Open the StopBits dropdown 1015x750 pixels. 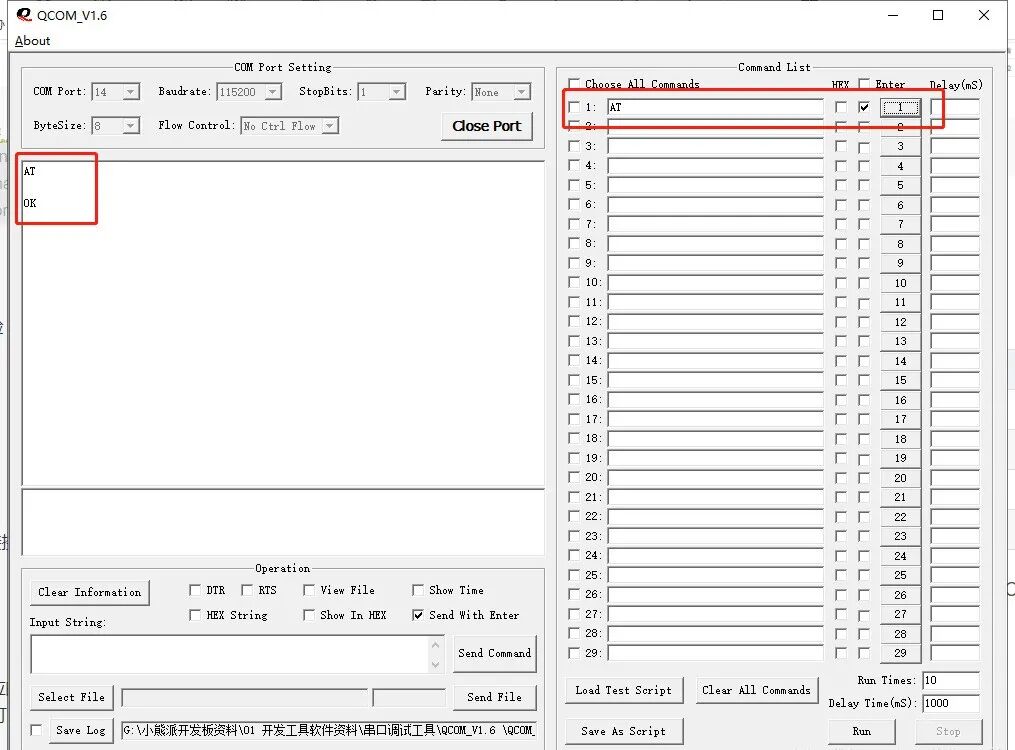(397, 92)
